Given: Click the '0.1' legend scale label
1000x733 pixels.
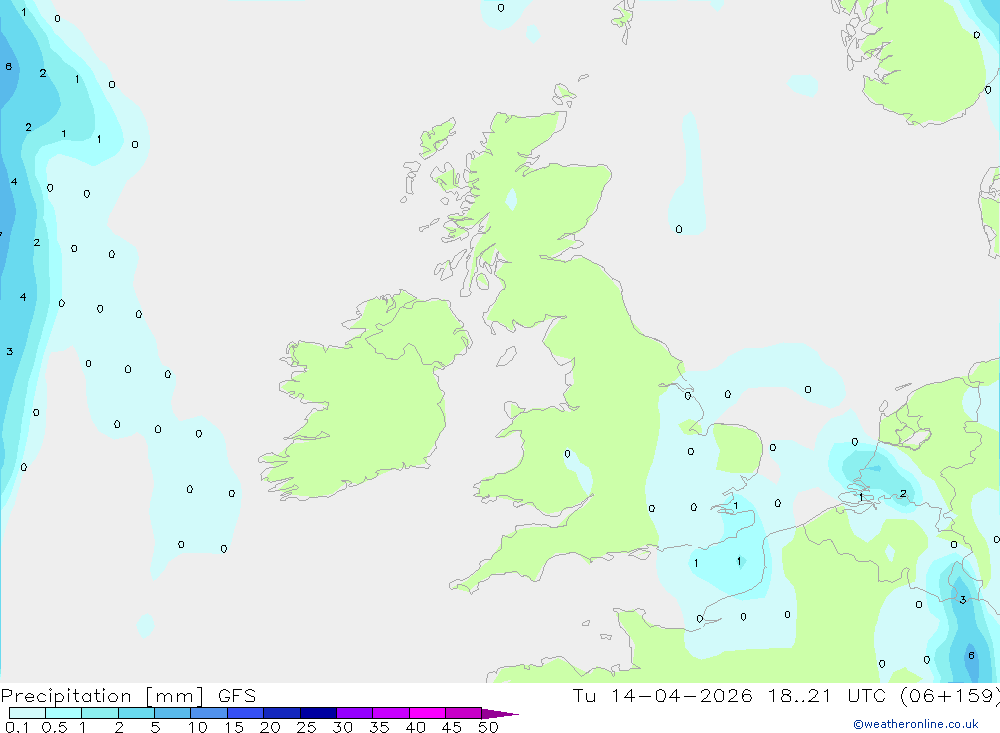Looking at the screenshot, I should 17,727.
